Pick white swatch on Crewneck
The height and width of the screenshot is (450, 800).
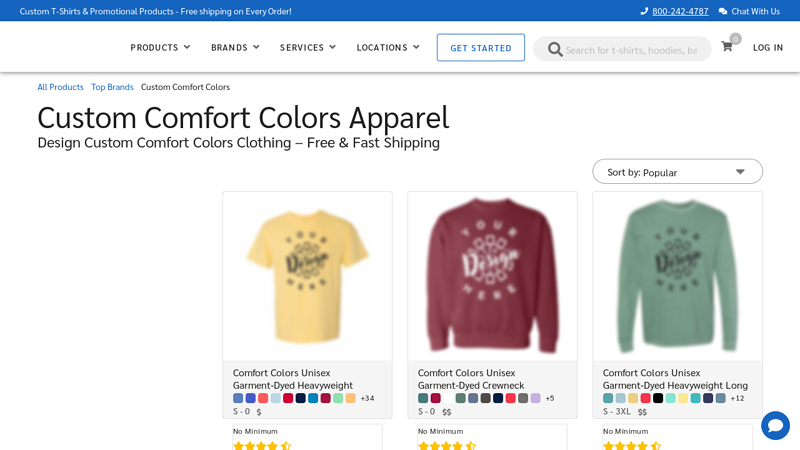pos(448,398)
